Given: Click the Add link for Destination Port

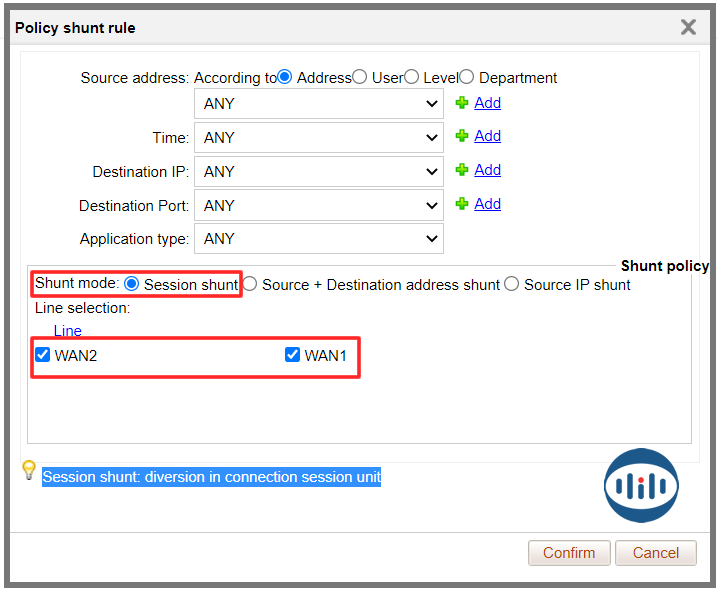Looking at the screenshot, I should (487, 204).
